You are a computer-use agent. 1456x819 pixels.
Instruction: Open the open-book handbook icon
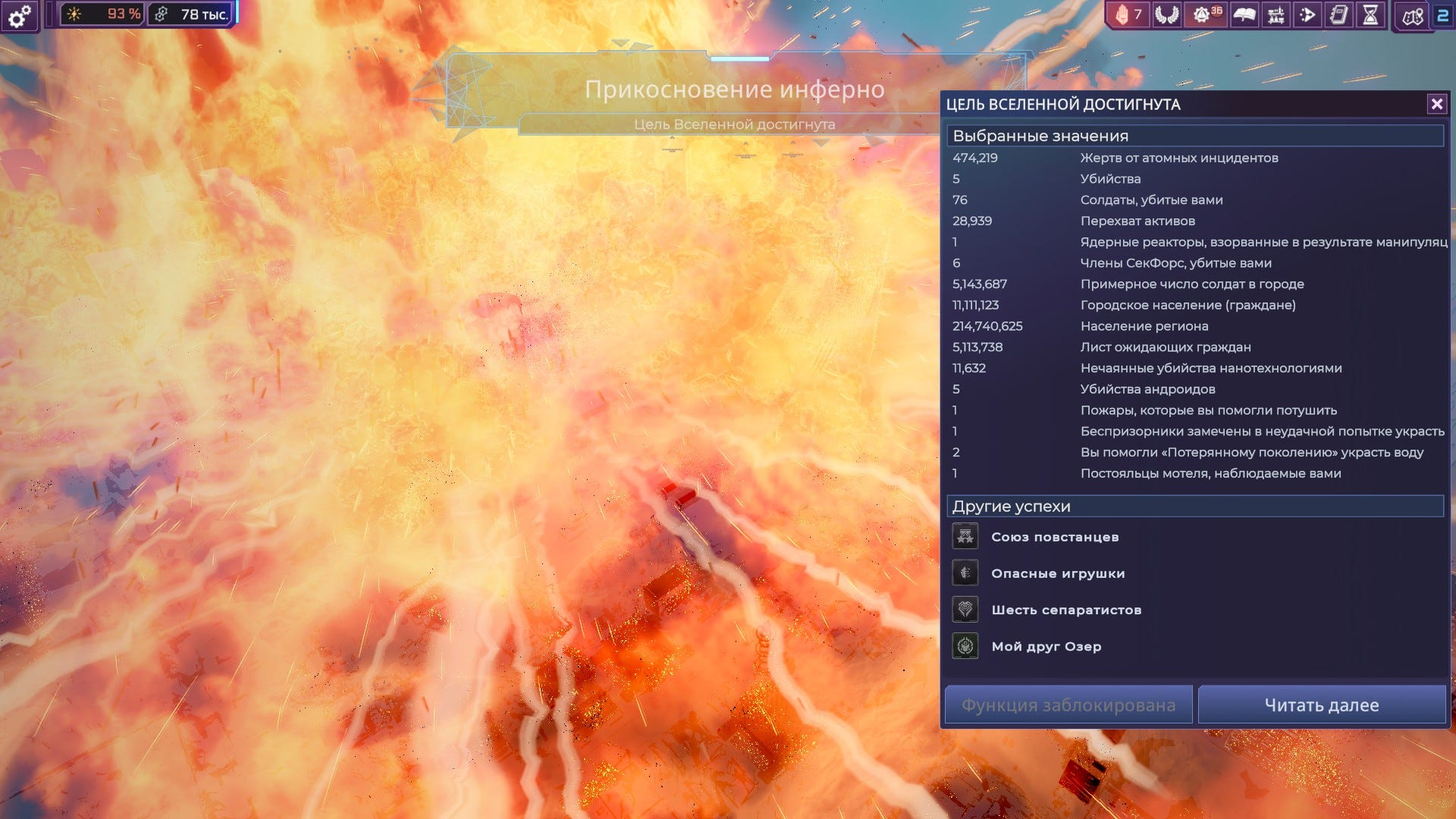pyautogui.click(x=1244, y=14)
